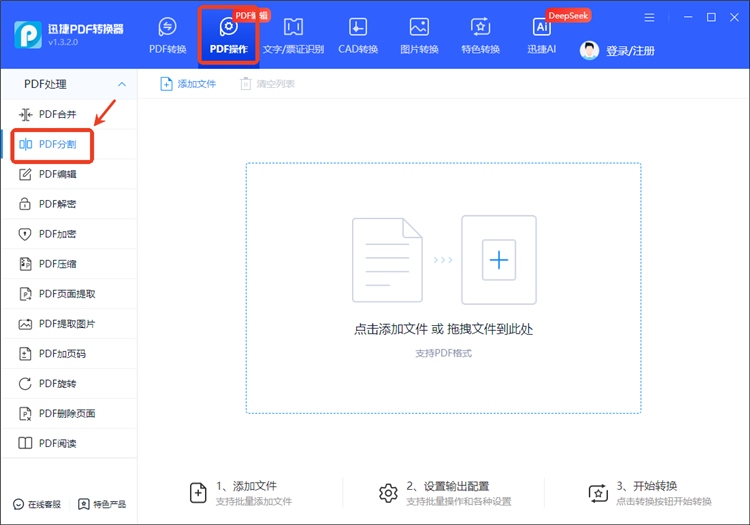Open the PDF解密 function
The image size is (750, 525).
click(57, 204)
